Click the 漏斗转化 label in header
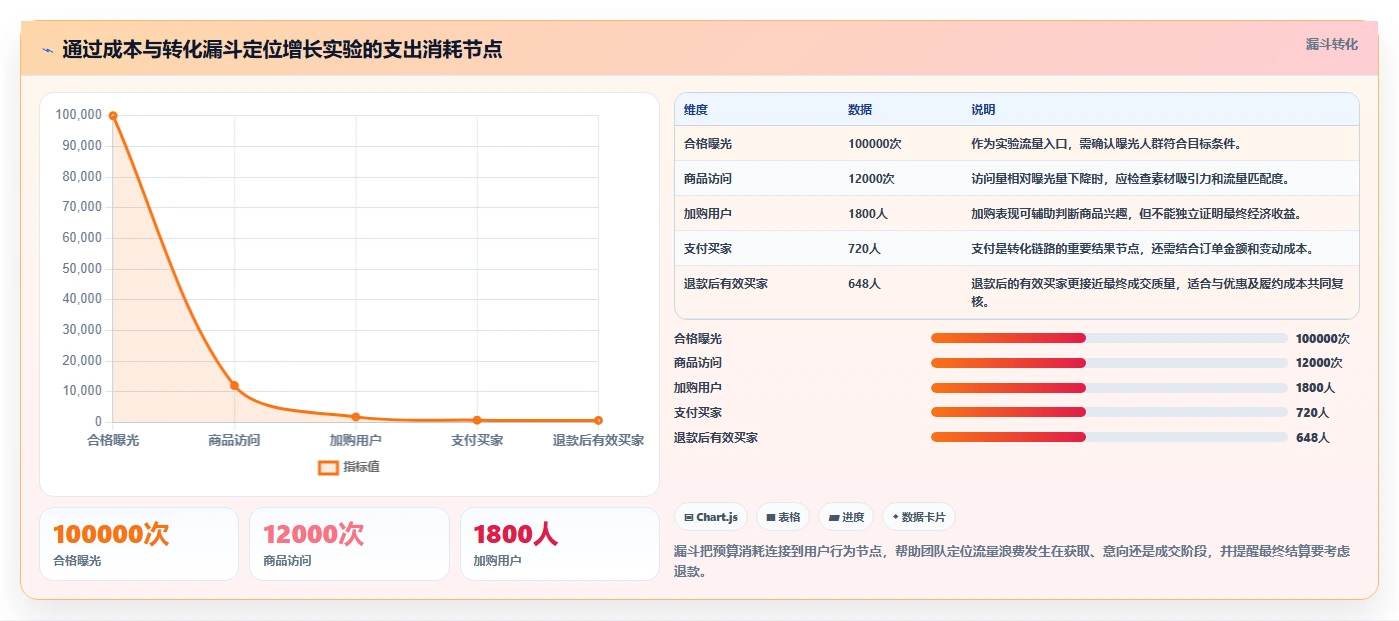This screenshot has height=621, width=1399. pyautogui.click(x=1332, y=44)
